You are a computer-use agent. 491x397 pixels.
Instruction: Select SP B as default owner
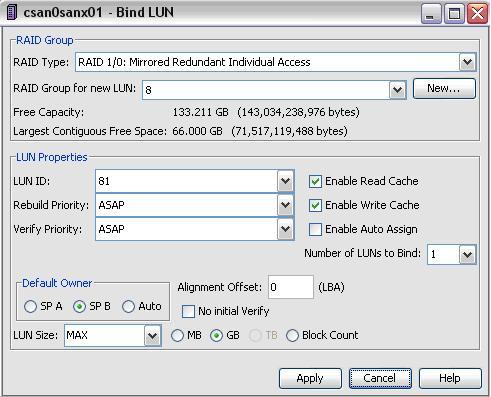(x=79, y=306)
